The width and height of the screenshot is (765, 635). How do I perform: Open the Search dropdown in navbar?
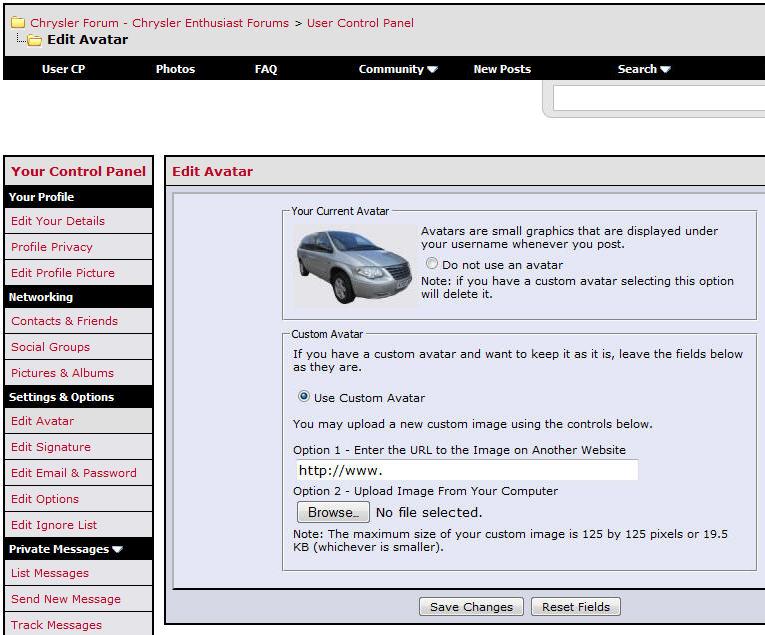click(x=644, y=69)
